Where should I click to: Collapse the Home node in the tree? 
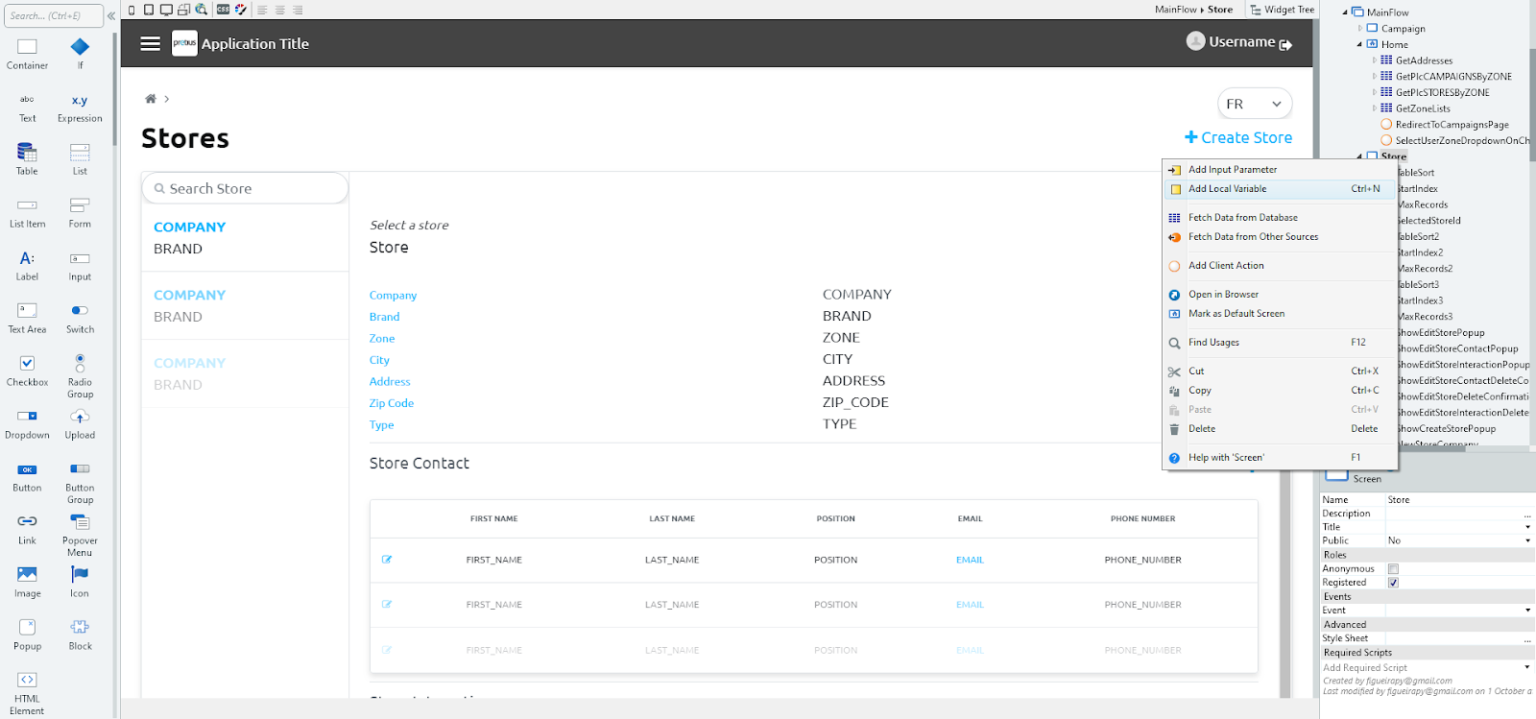click(x=1356, y=44)
